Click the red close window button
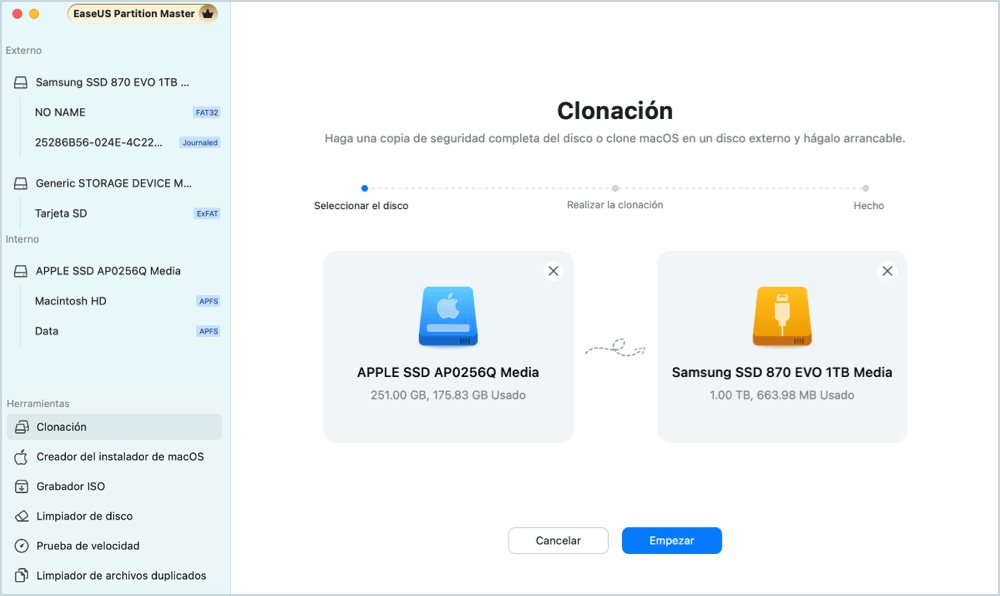The image size is (1000, 596). point(17,14)
